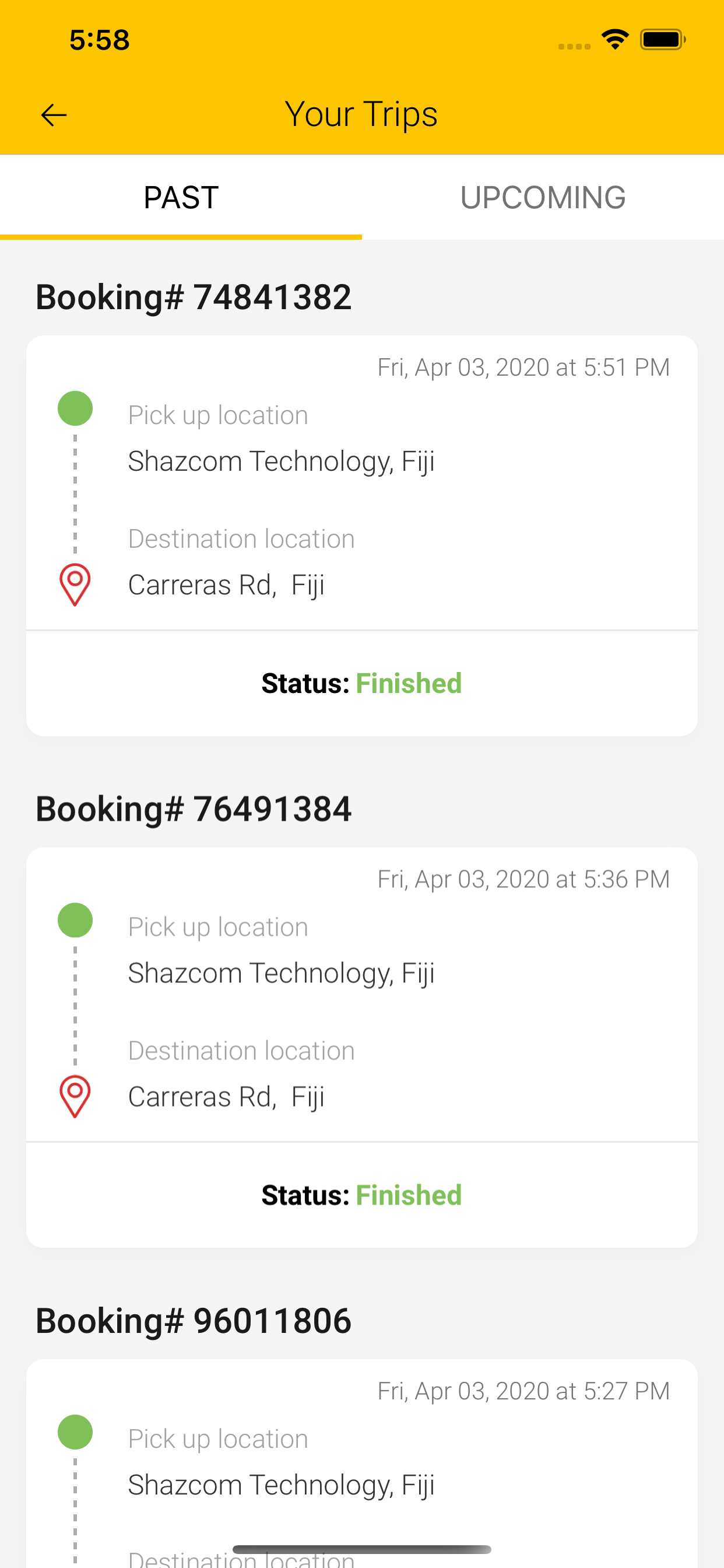Tap the home indicator bar

tap(361, 1549)
